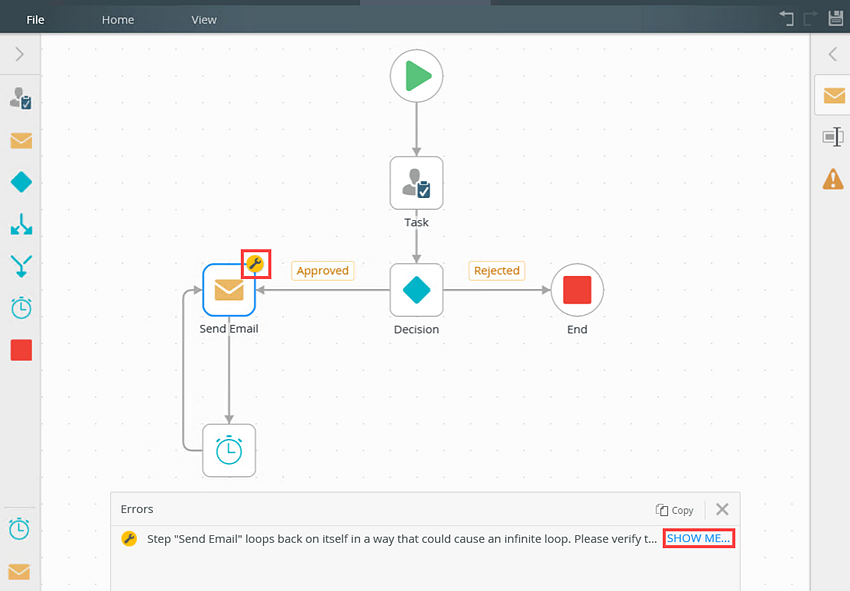The image size is (850, 591).
Task: Open the Home tab
Action: 118,20
